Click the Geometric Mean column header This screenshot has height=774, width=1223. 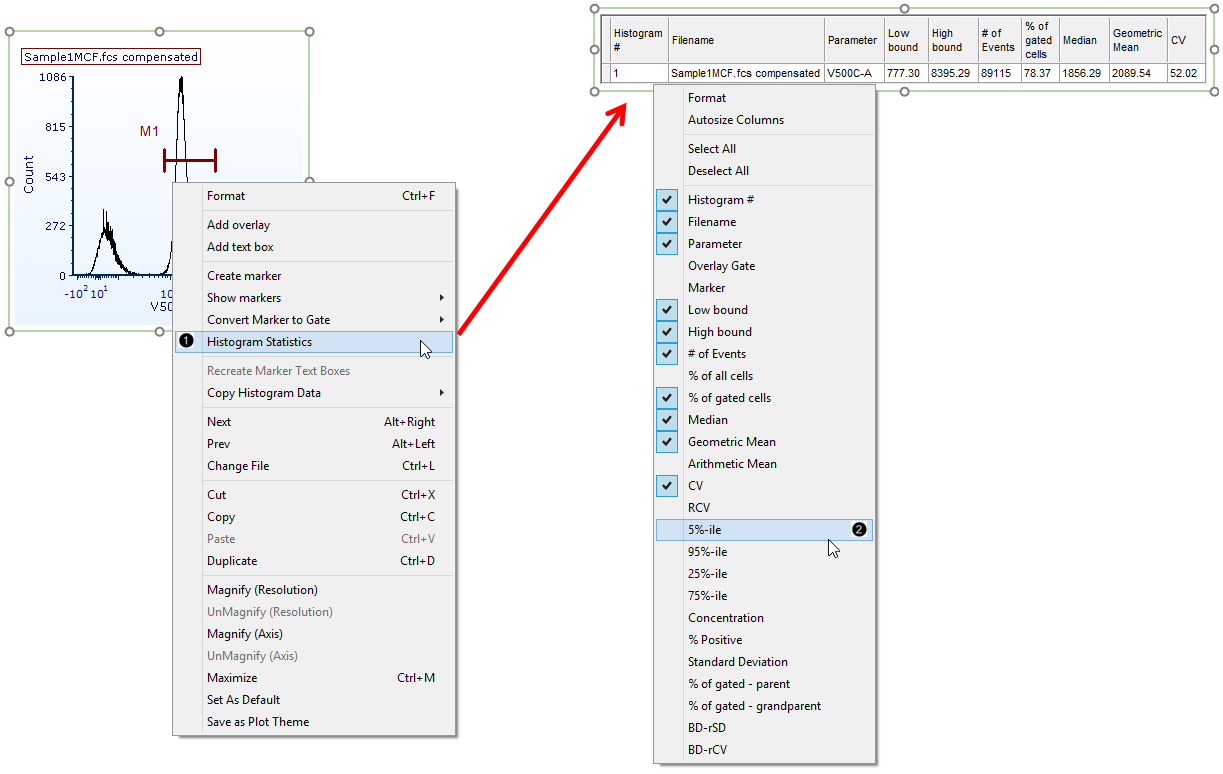click(1136, 40)
